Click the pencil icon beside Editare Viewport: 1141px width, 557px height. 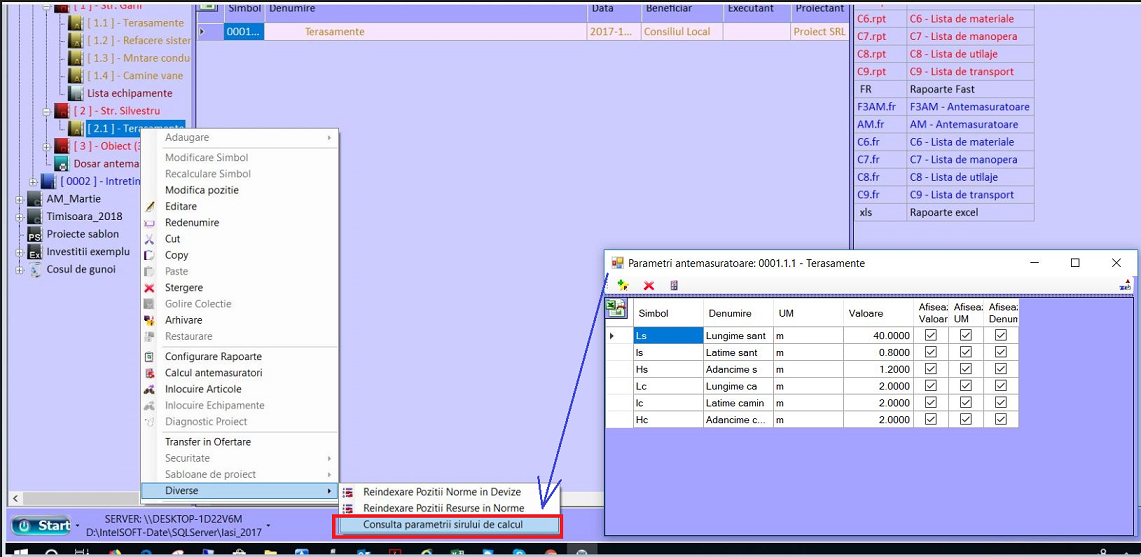[x=150, y=207]
